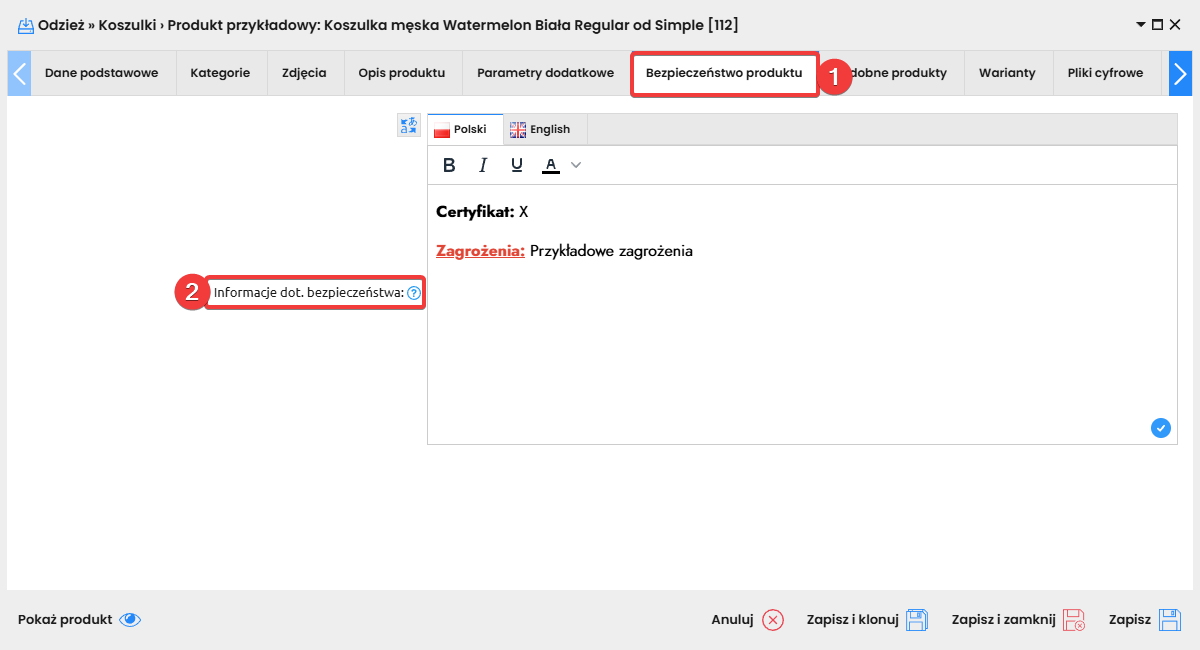Close the product edit window

click(1175, 25)
